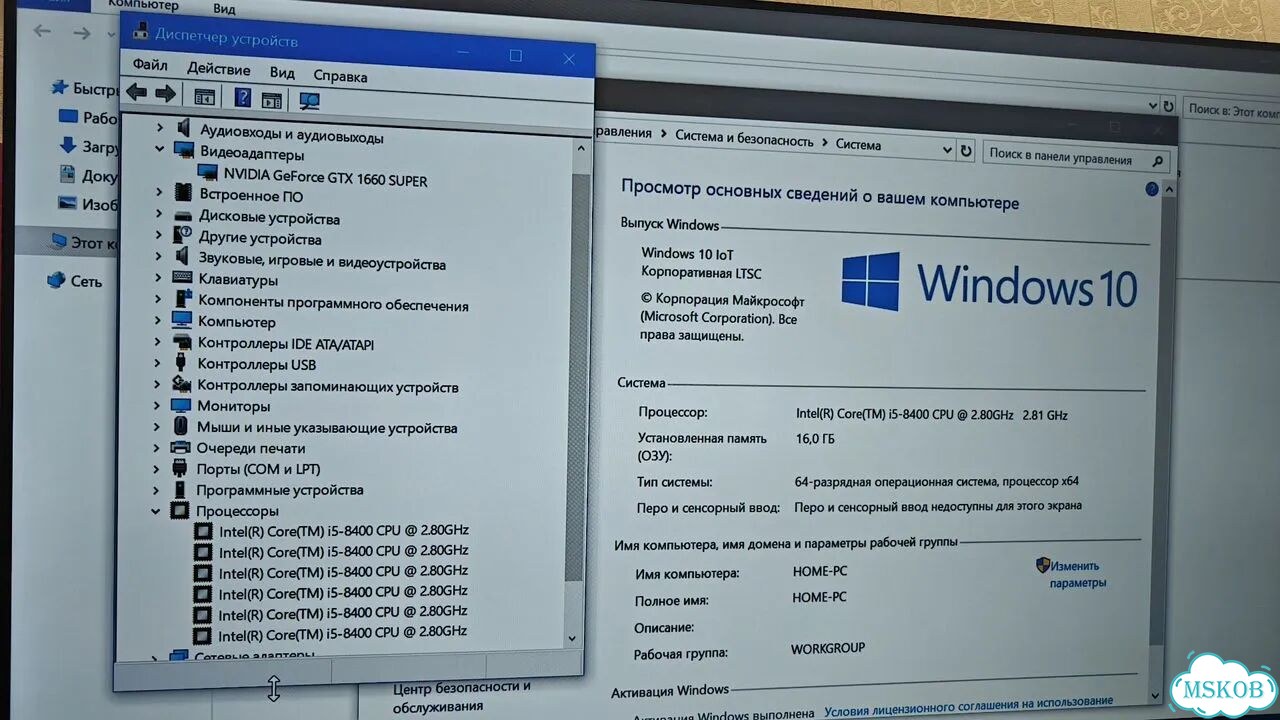Open the Справка menu
The width and height of the screenshot is (1280, 720).
click(340, 76)
